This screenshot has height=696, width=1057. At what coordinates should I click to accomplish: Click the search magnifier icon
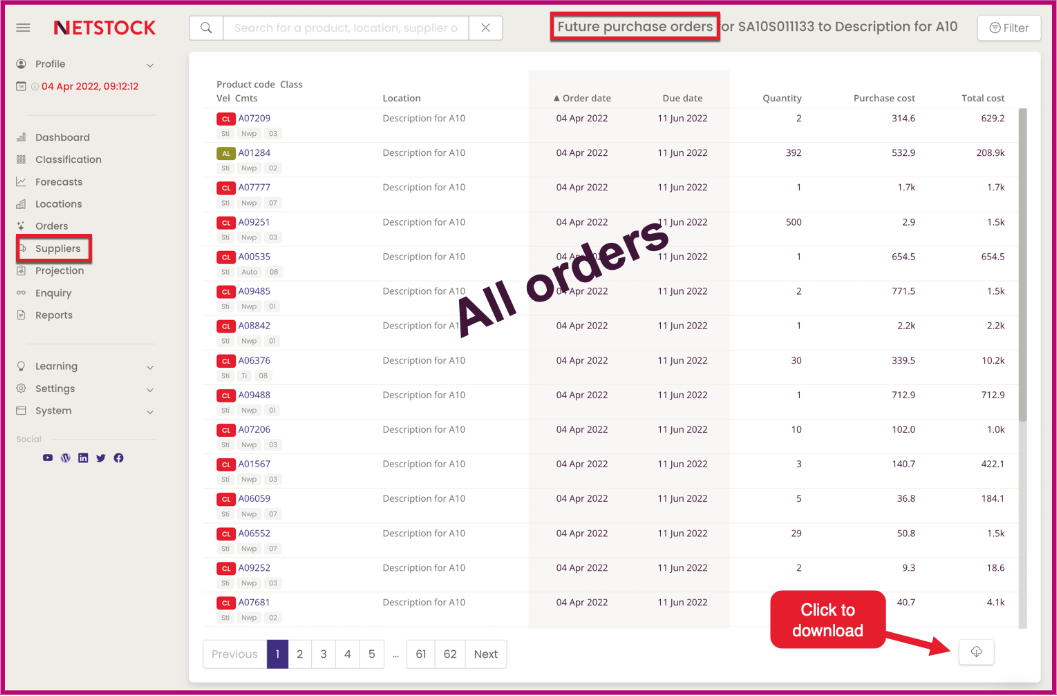click(x=206, y=28)
